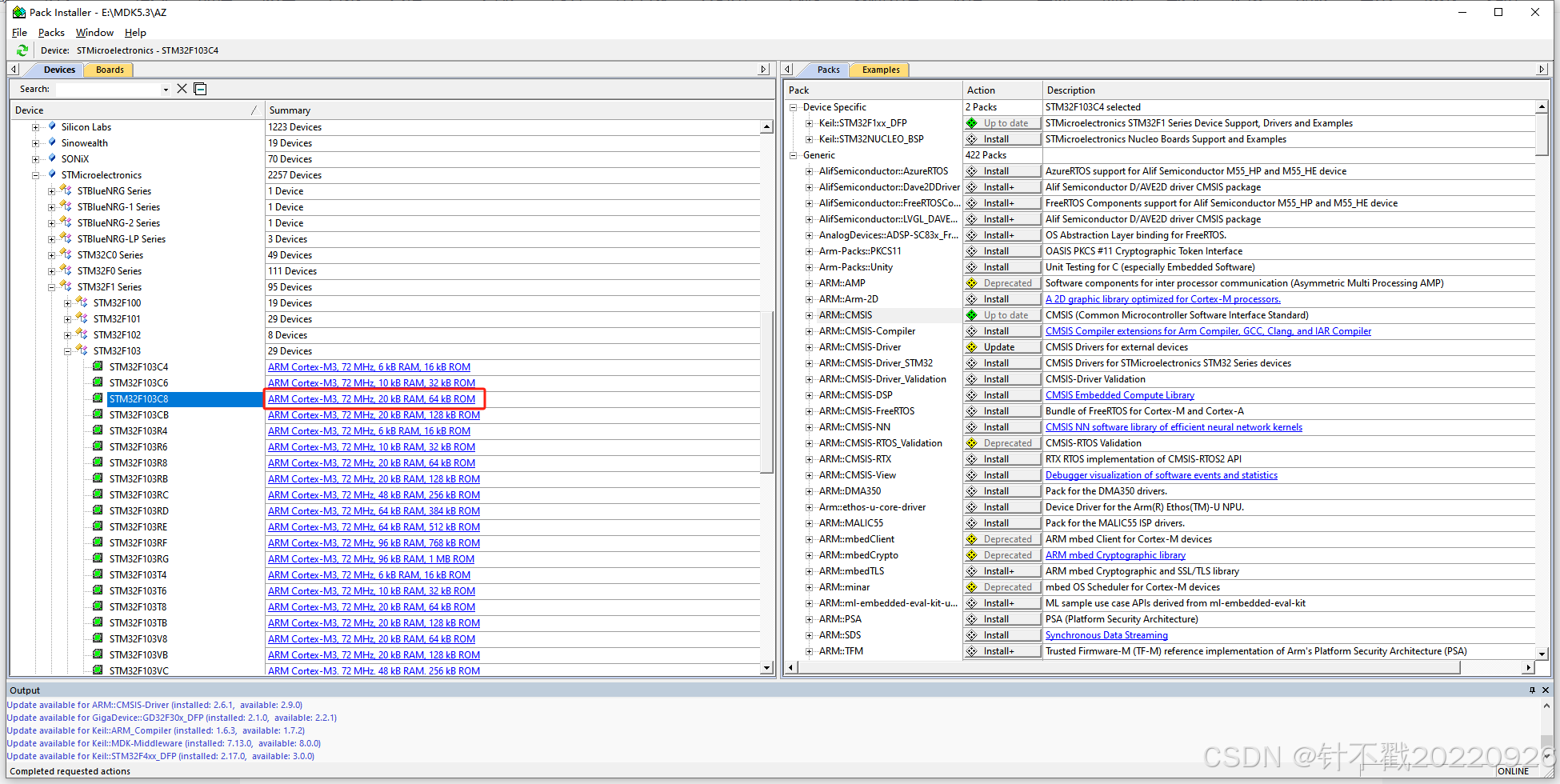Open the STM32F103C8 summary link
The image size is (1560, 784).
click(x=371, y=399)
